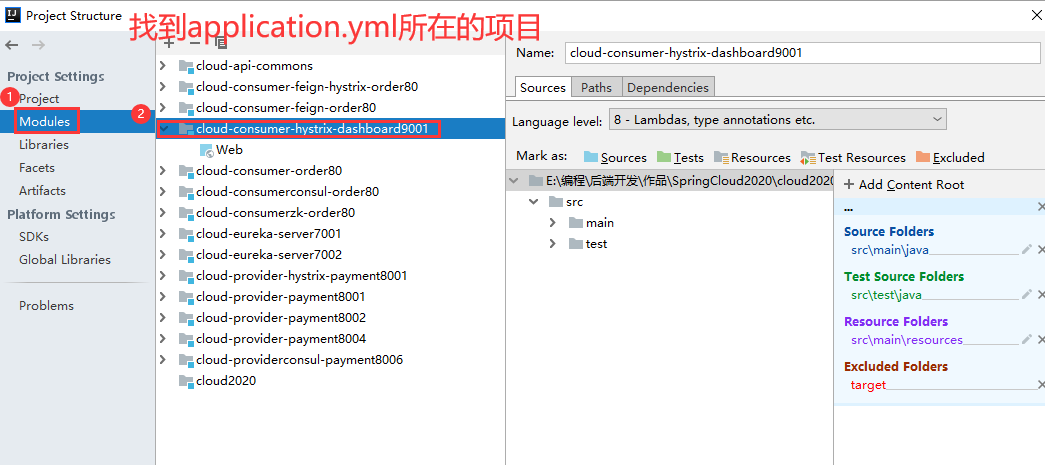This screenshot has height=465, width=1045.
Task: Open Artifacts in sidebar
Action: [x=43, y=191]
